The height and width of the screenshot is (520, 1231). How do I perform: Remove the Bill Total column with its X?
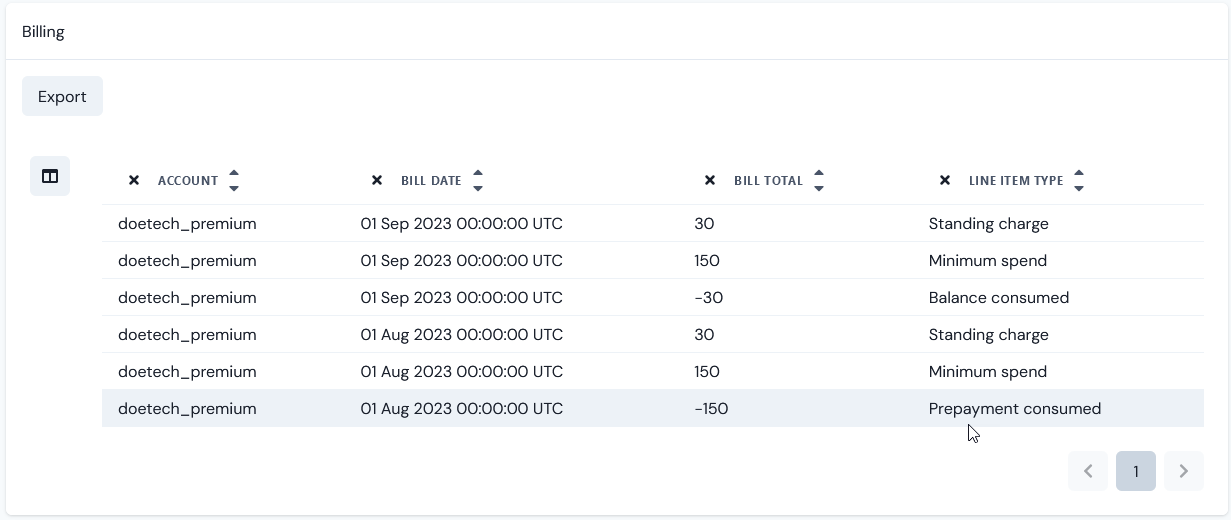(710, 181)
